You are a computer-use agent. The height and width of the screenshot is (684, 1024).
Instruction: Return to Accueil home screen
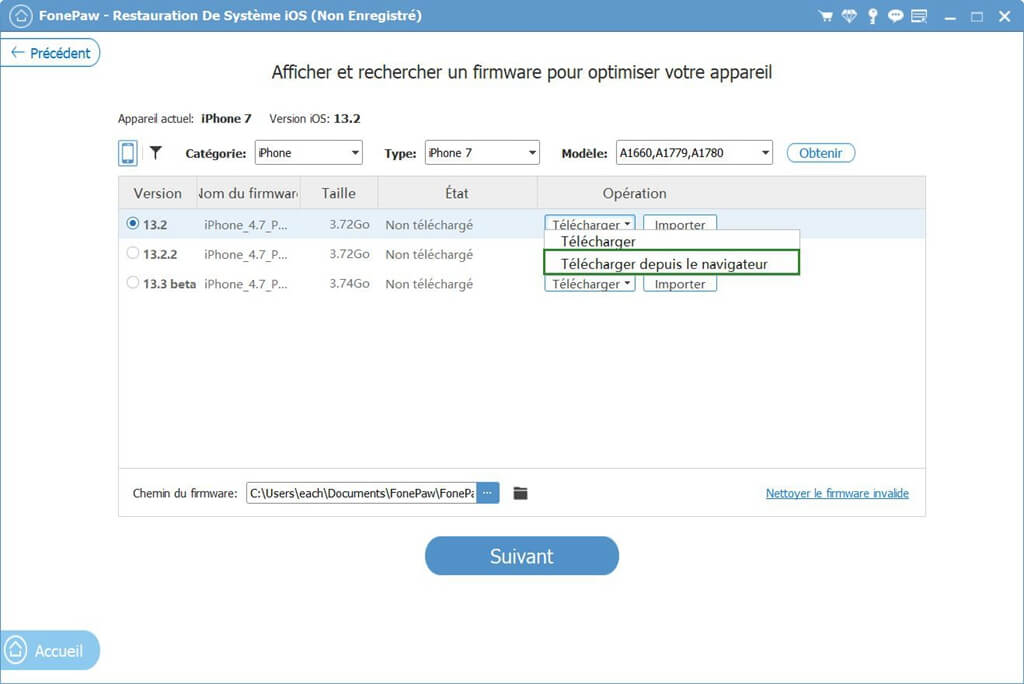50,650
